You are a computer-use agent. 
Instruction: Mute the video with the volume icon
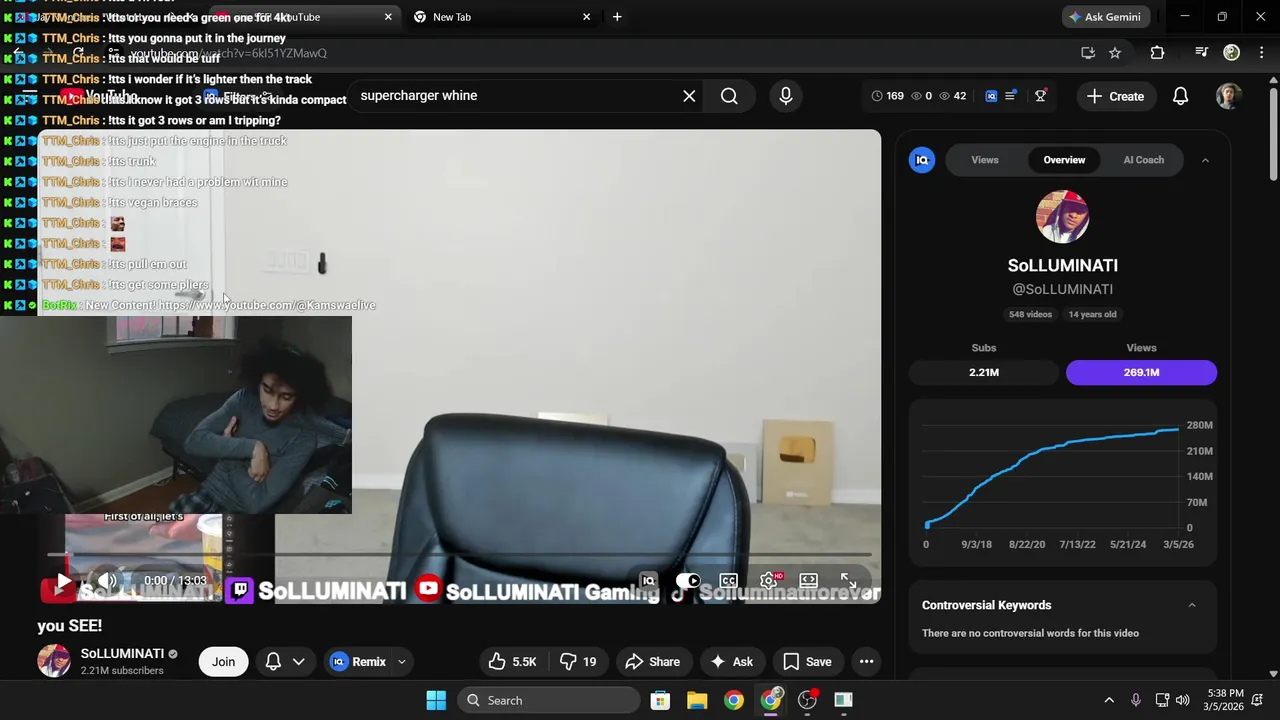point(107,581)
